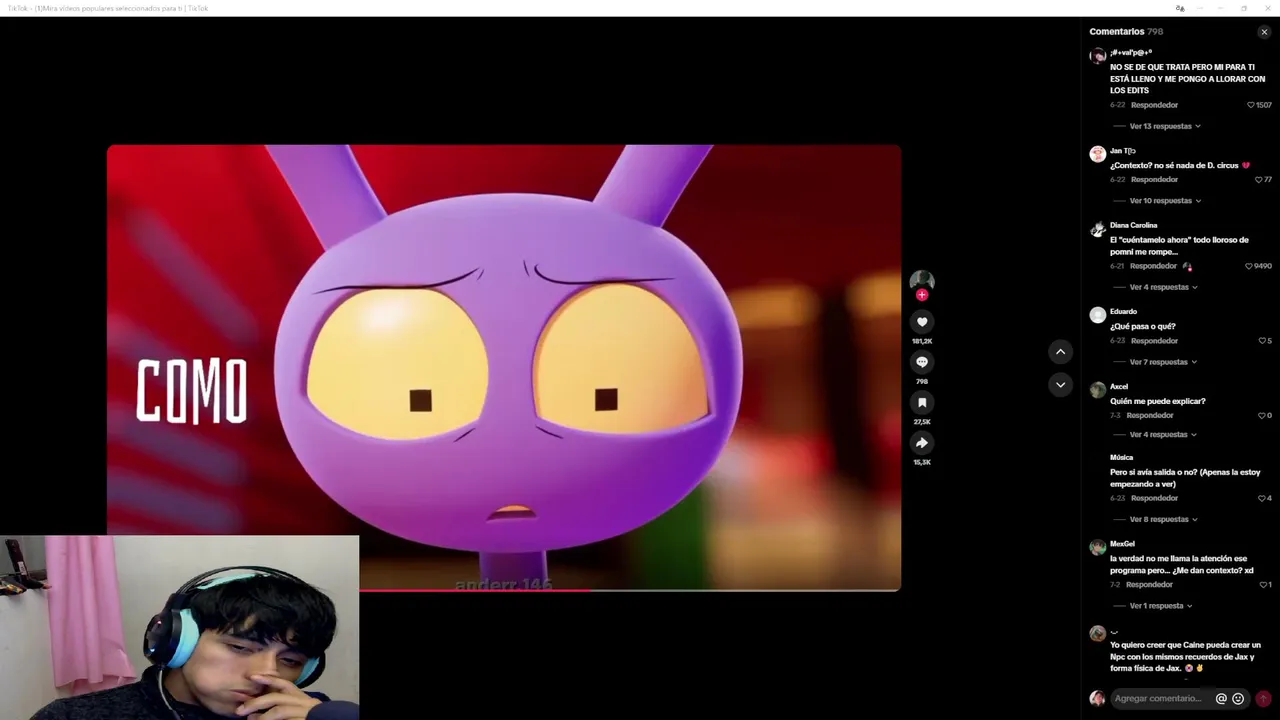Close the Comentarios panel
Viewport: 1280px width, 720px height.
1264,32
